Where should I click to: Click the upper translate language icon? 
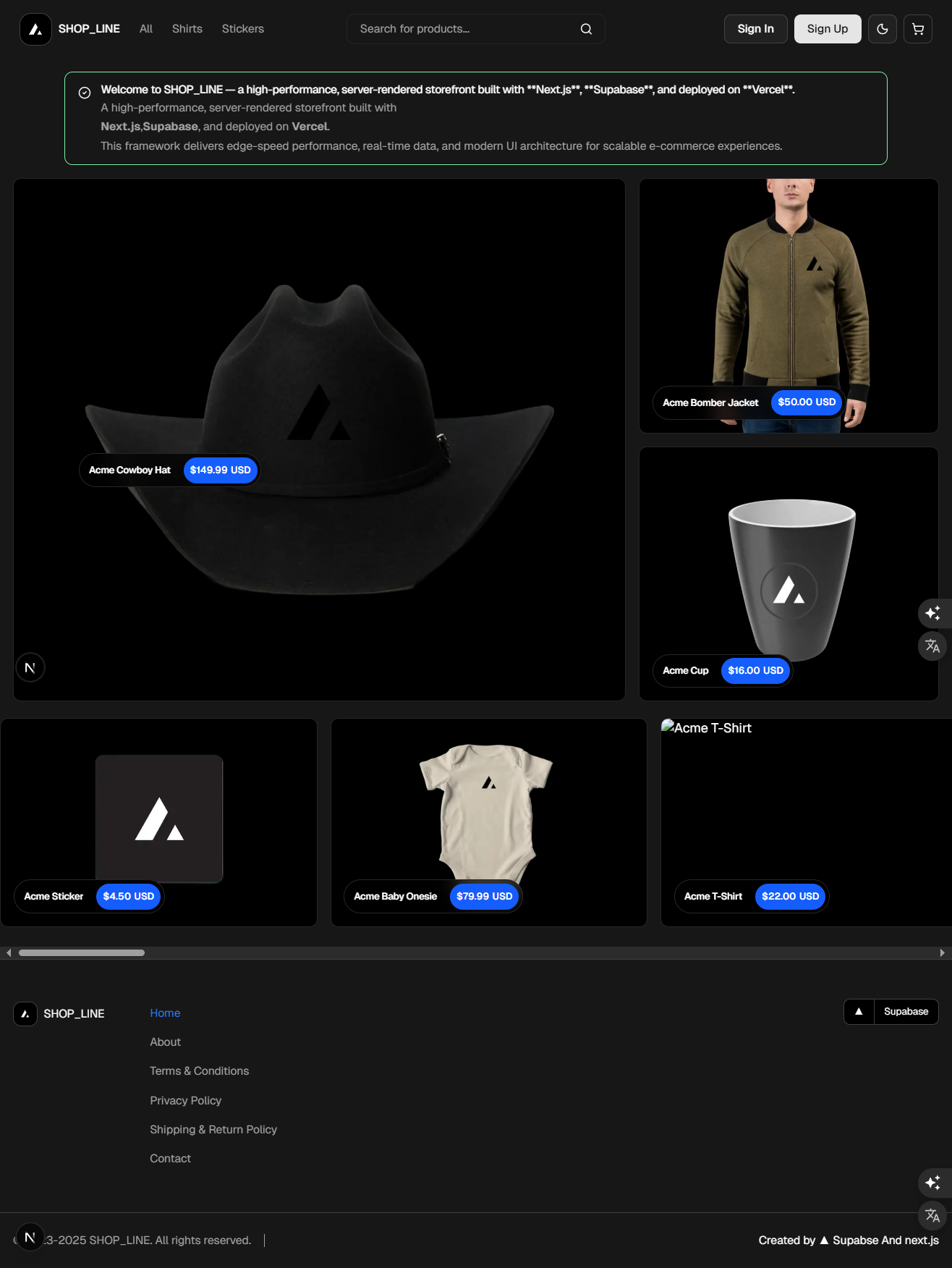pos(932,646)
